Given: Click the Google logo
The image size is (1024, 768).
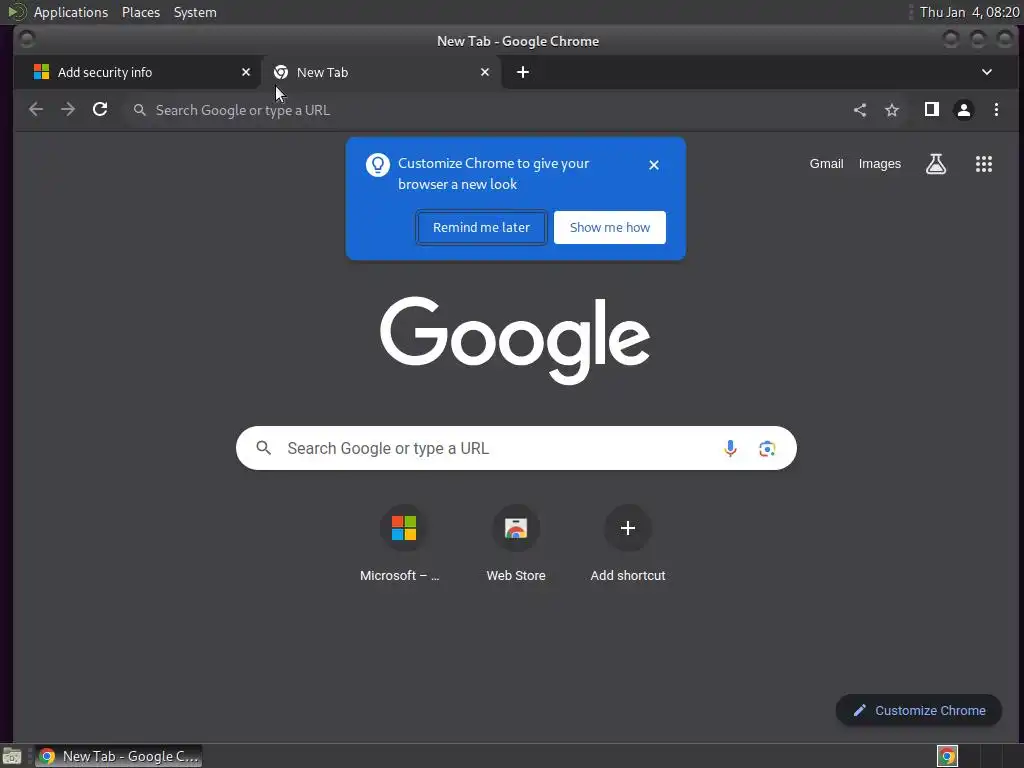Looking at the screenshot, I should pyautogui.click(x=515, y=340).
